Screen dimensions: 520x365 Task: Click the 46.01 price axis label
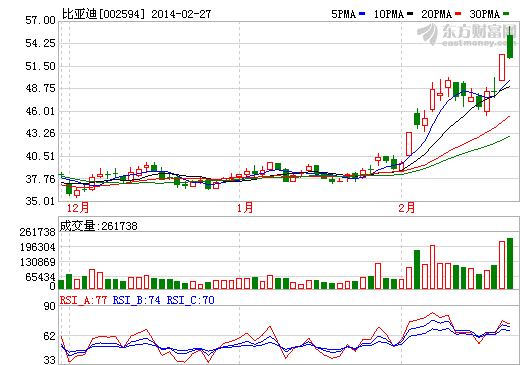[x=40, y=111]
